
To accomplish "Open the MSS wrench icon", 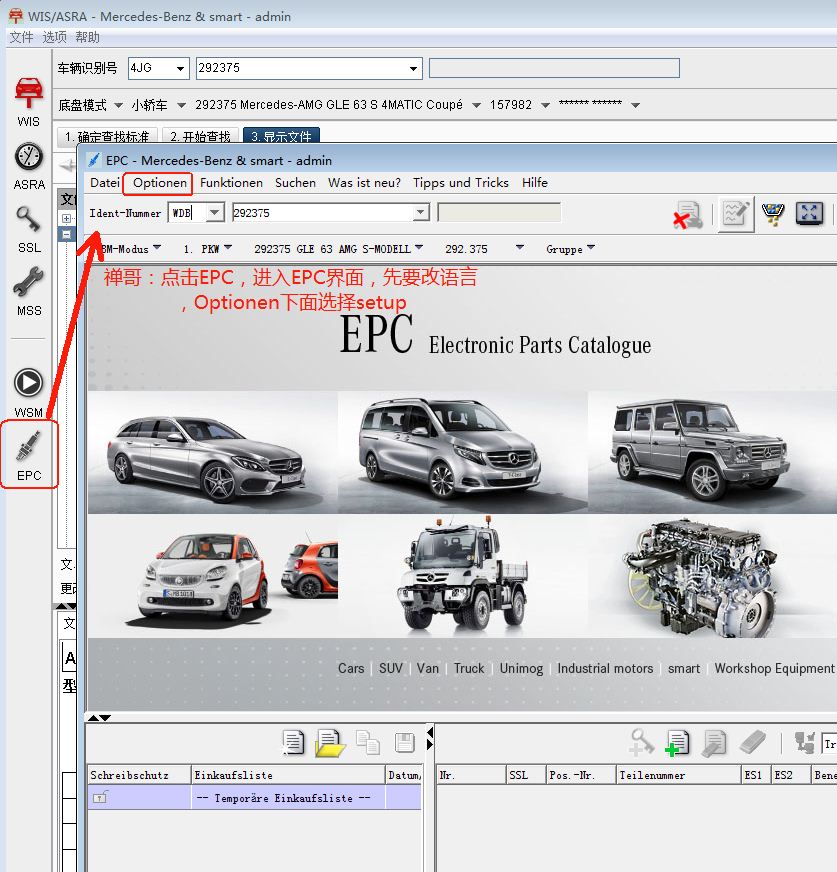I will pos(29,284).
